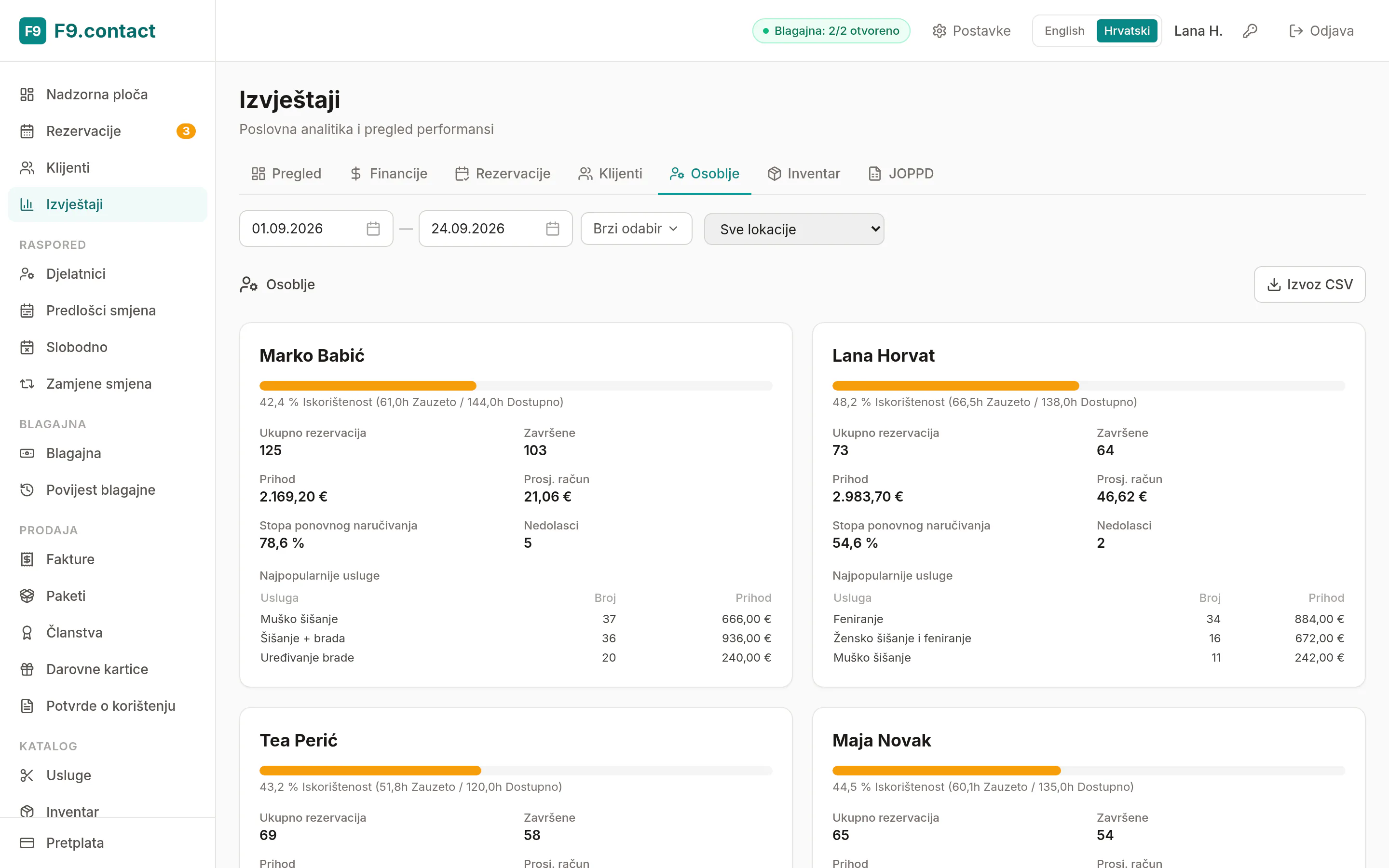Viewport: 1389px width, 868px height.
Task: Click the start date field 01.09.2026
Action: click(316, 229)
